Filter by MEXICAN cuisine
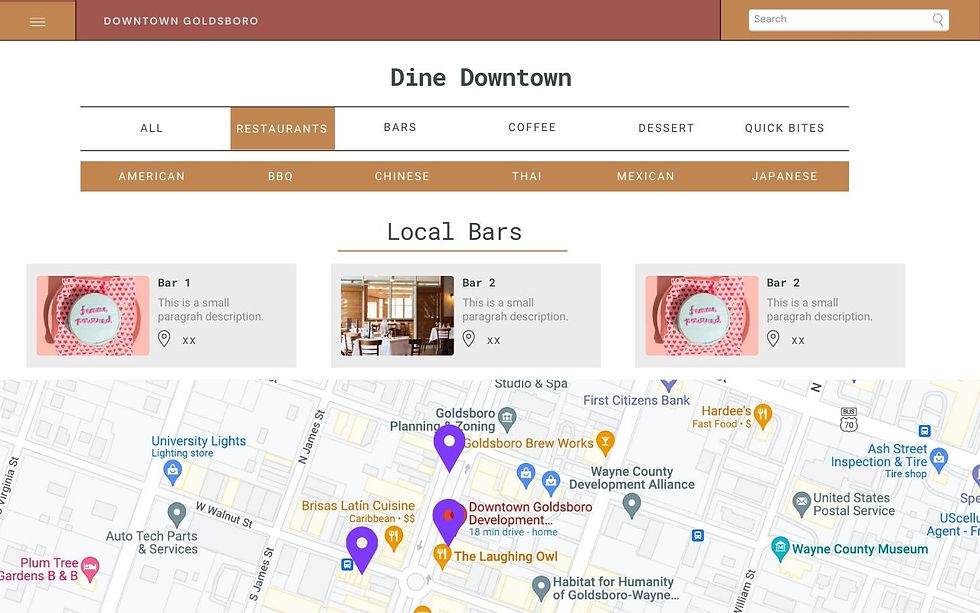 pyautogui.click(x=646, y=176)
